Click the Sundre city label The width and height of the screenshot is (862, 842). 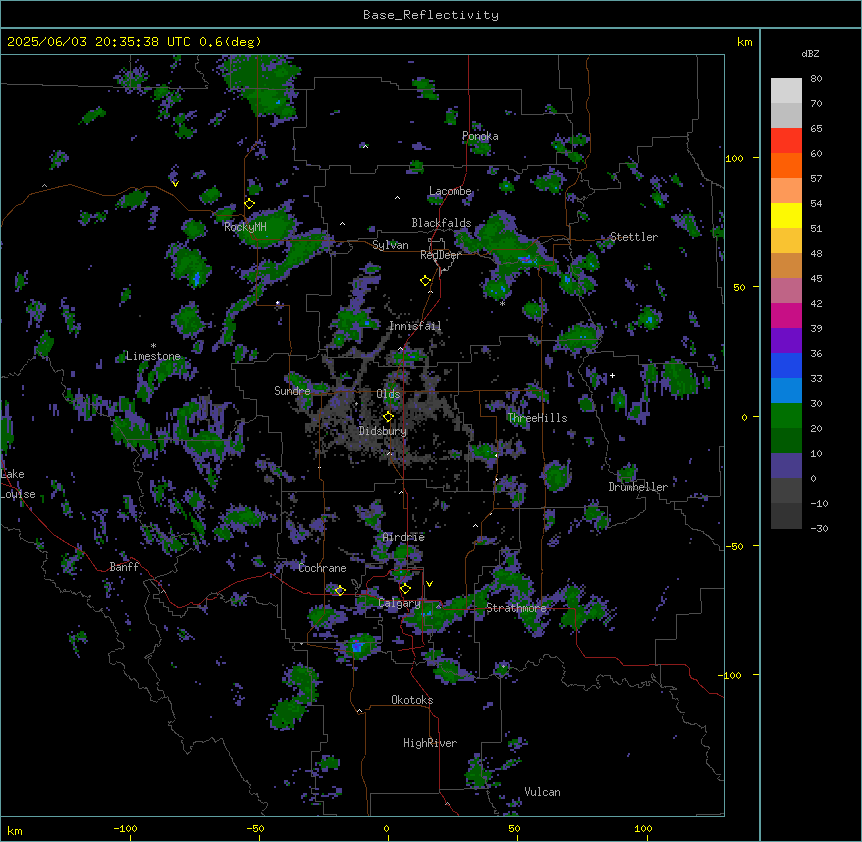tap(292, 391)
